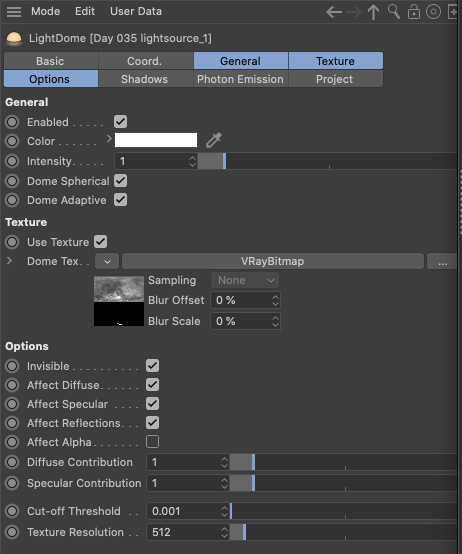Click the VRayBitmap texture button
This screenshot has height=554, width=462.
point(273,261)
